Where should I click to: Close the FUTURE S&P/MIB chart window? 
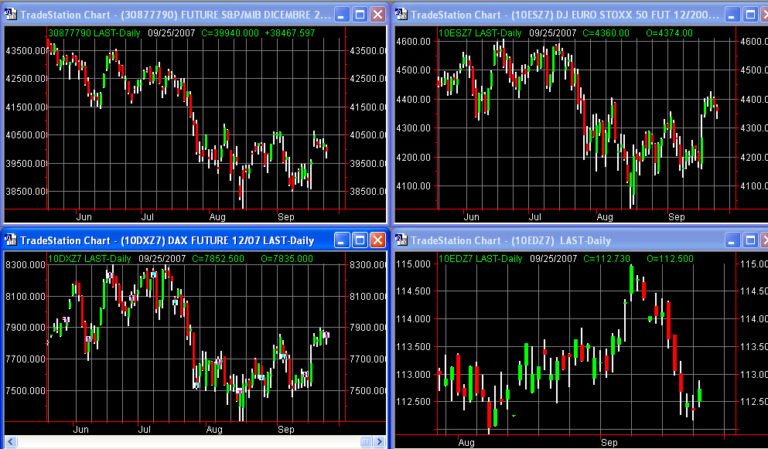[x=377, y=15]
